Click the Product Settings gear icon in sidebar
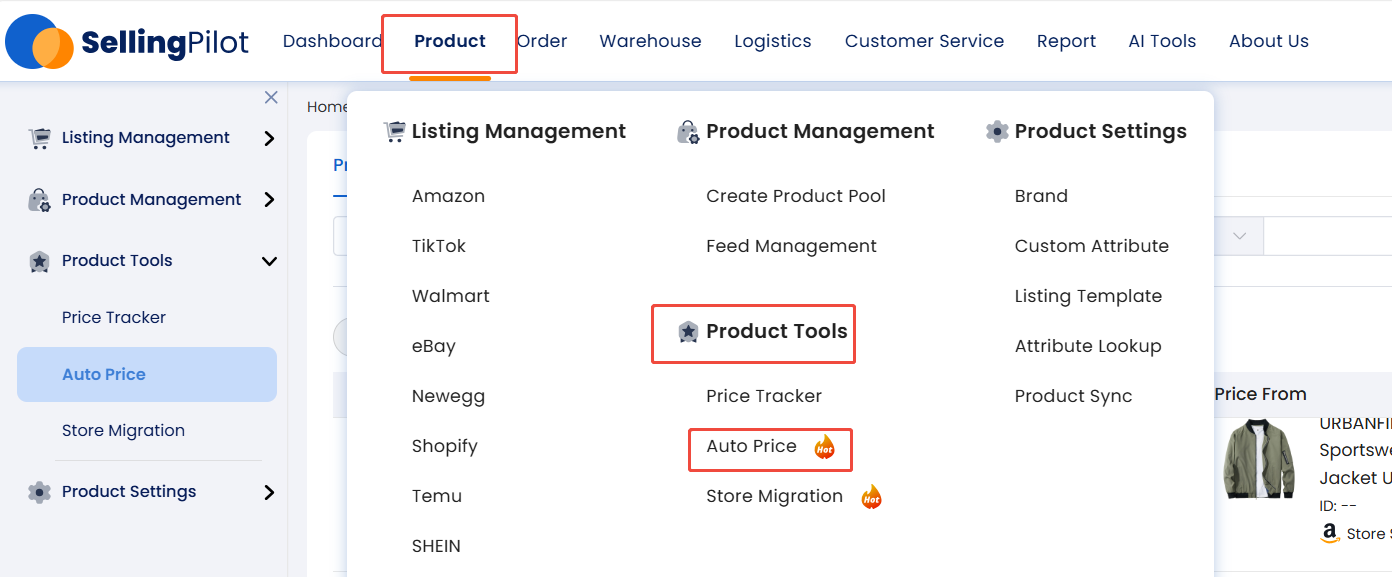The height and width of the screenshot is (577, 1392). point(39,492)
